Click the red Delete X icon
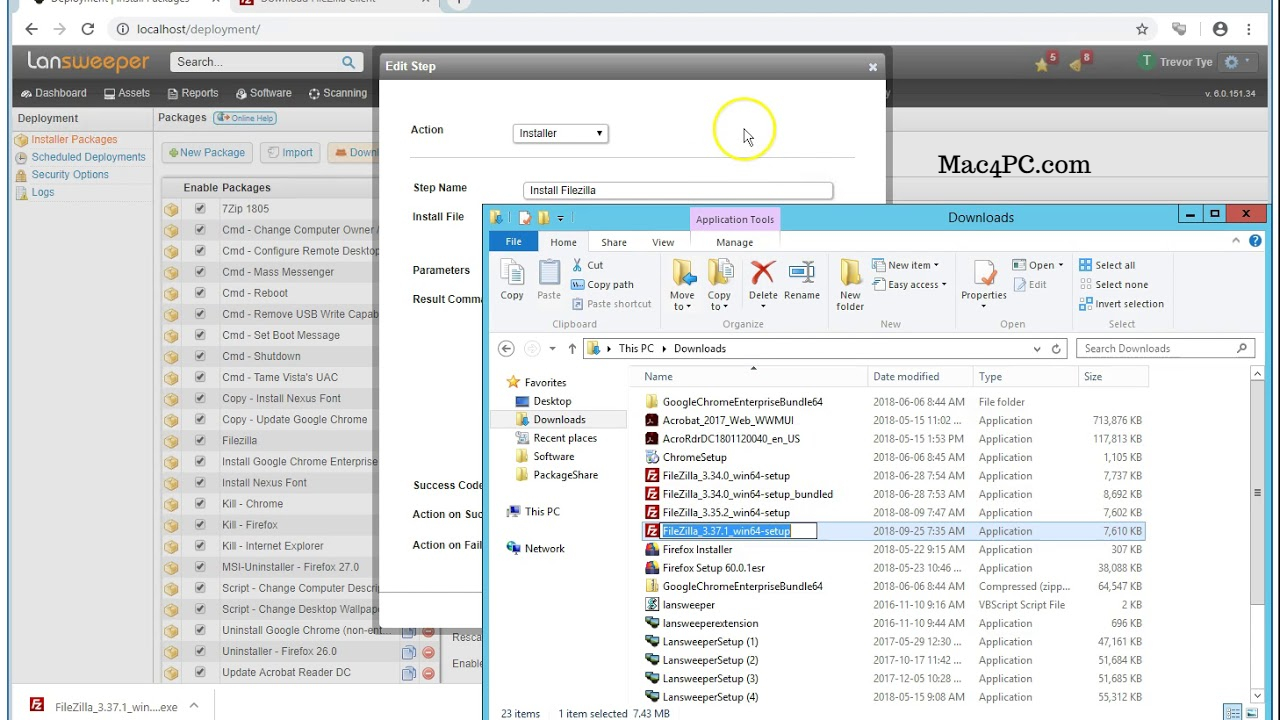This screenshot has height=720, width=1280. point(763,272)
